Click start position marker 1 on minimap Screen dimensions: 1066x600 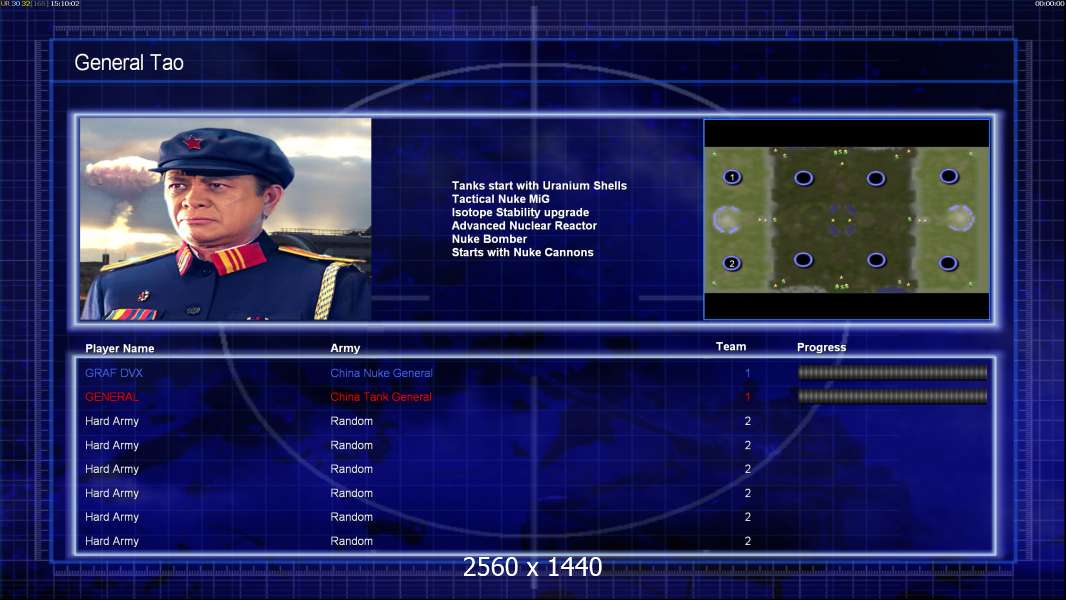[x=732, y=177]
